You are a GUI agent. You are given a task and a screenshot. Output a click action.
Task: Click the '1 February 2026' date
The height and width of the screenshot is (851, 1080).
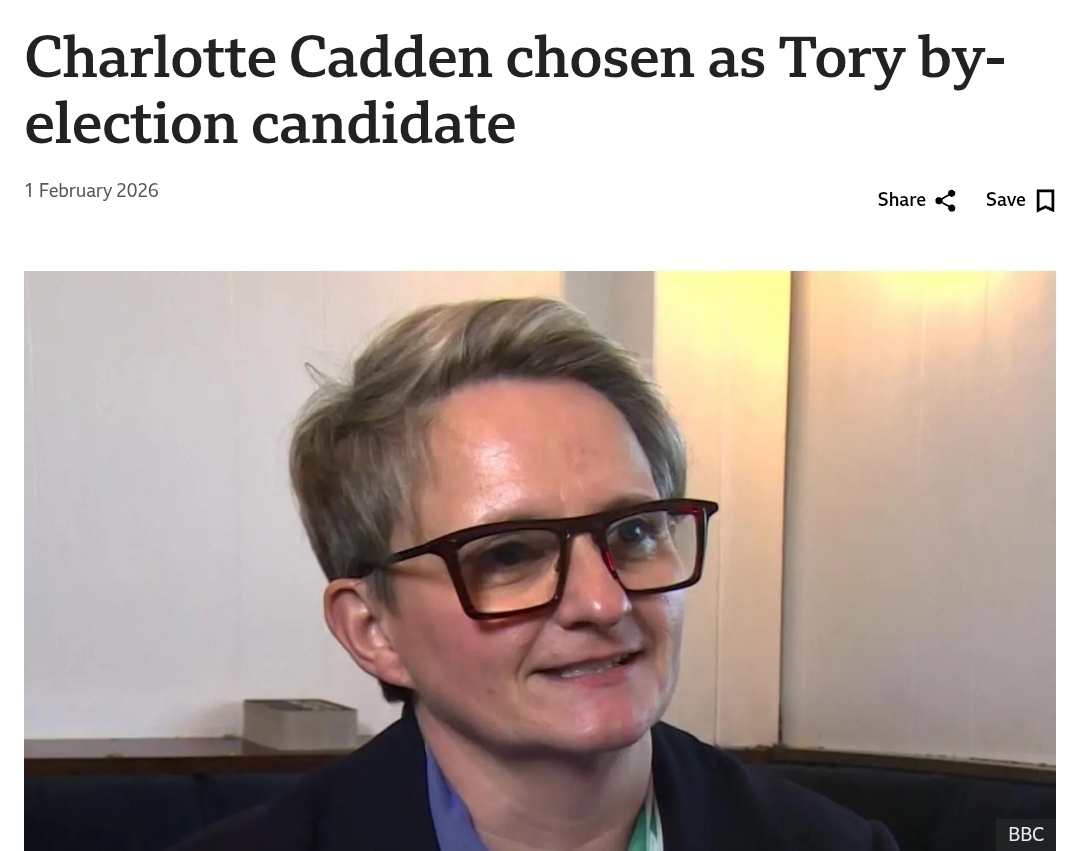[x=92, y=191]
